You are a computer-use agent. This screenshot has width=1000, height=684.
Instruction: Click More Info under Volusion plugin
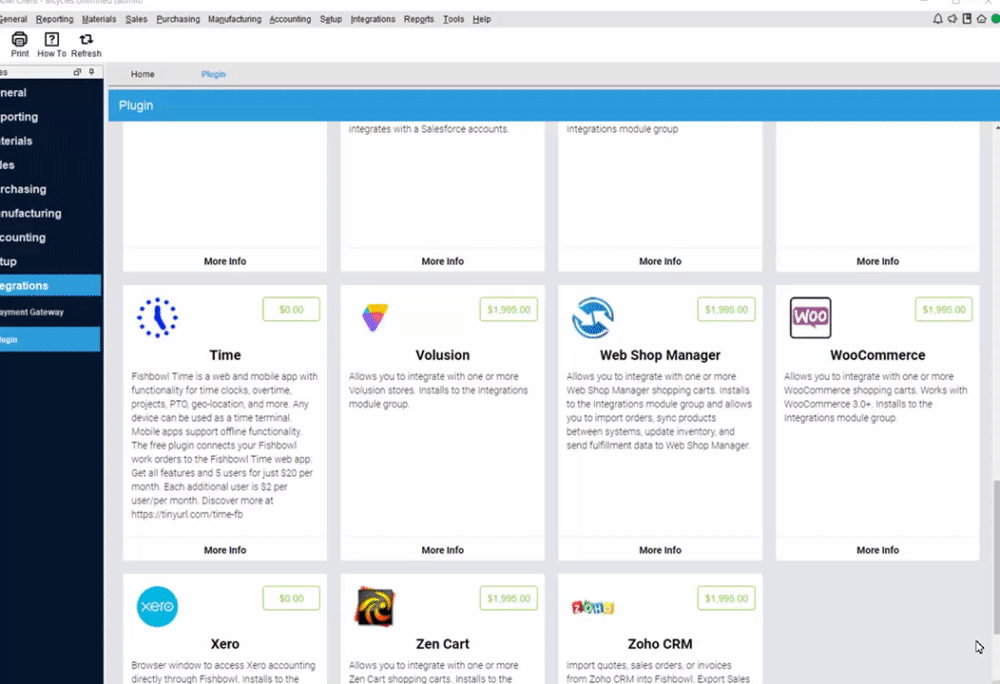tap(443, 550)
